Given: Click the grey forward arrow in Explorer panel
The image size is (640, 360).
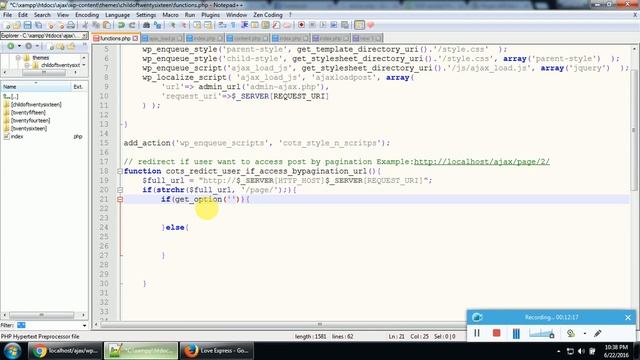Looking at the screenshot, I should pyautogui.click(x=29, y=46).
